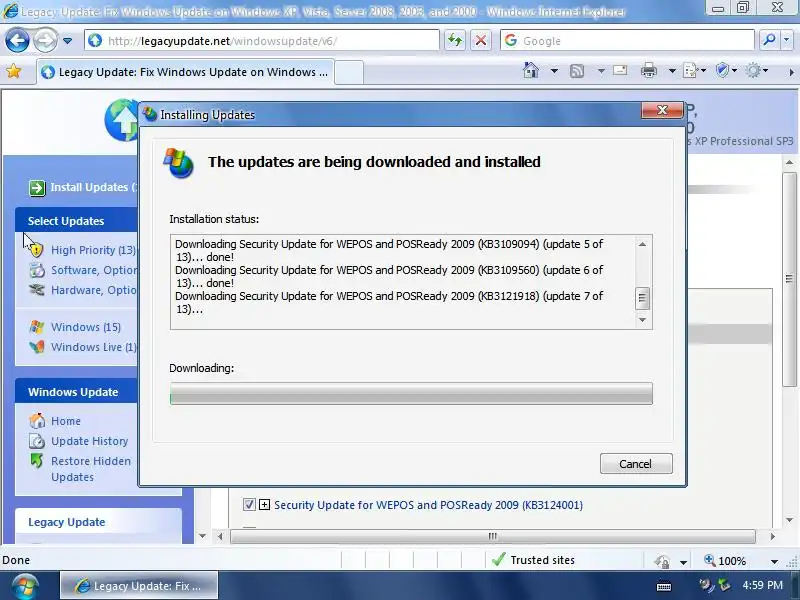This screenshot has height=600, width=800.
Task: Click Restore Hidden Updates green icon
Action: (x=37, y=461)
